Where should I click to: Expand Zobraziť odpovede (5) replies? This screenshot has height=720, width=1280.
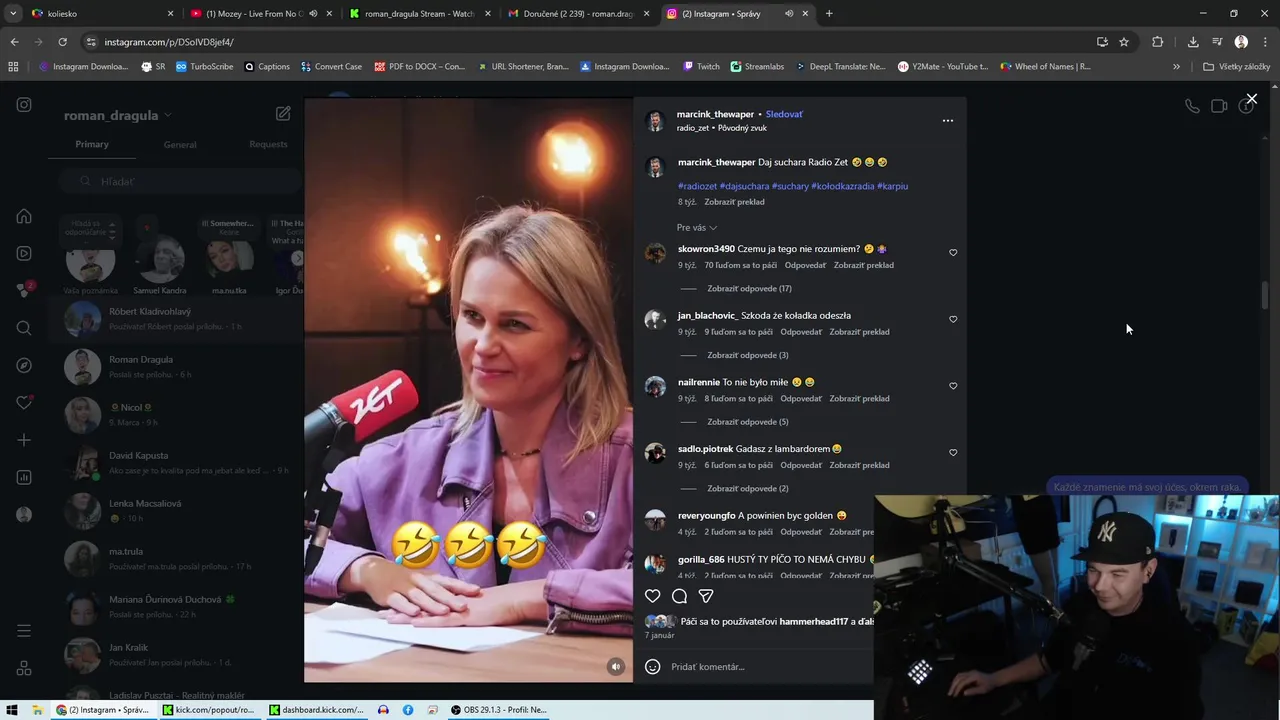coord(747,422)
